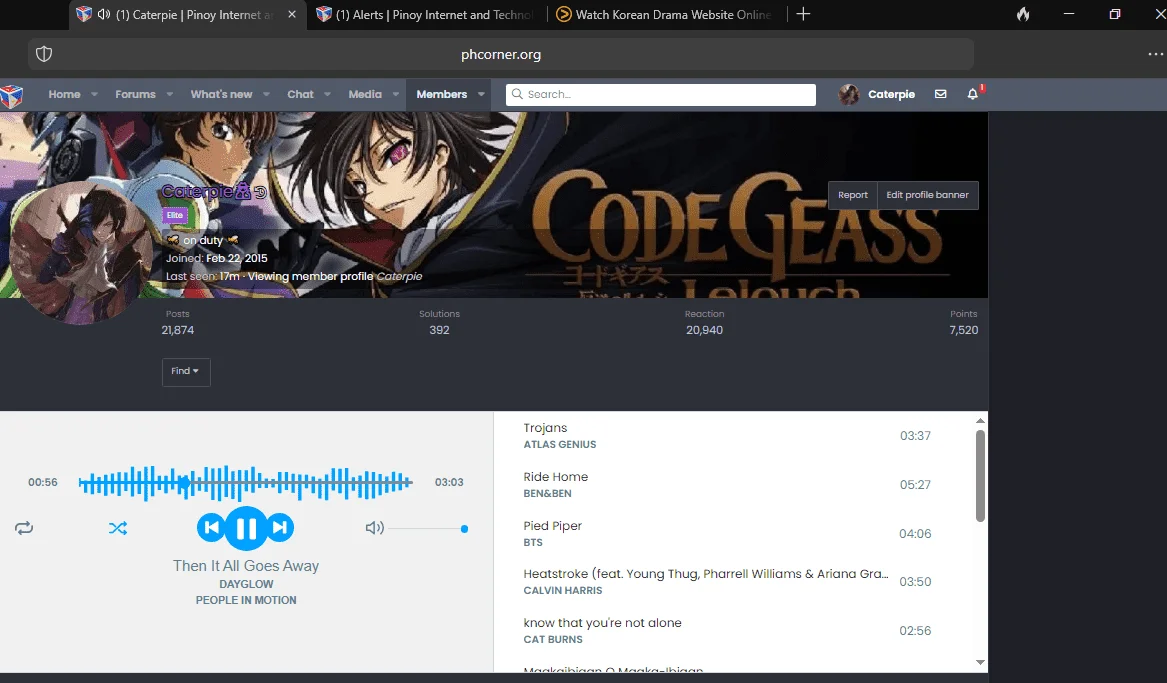Close the Caterpie browser tab
The image size is (1167, 683).
[x=292, y=14]
